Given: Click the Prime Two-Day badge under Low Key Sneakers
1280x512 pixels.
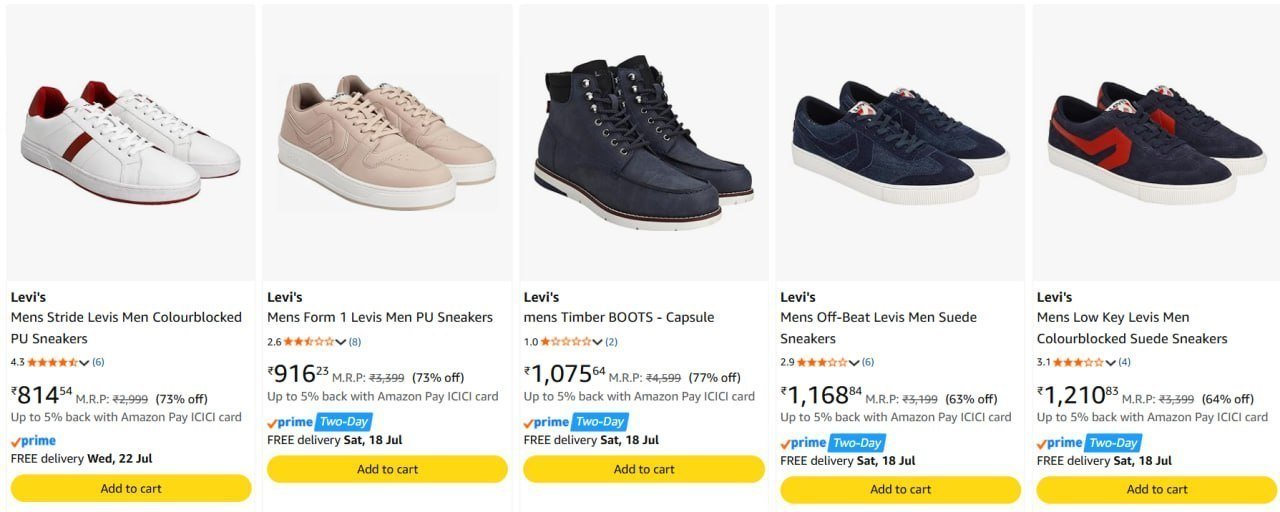Looking at the screenshot, I should (x=1089, y=442).
